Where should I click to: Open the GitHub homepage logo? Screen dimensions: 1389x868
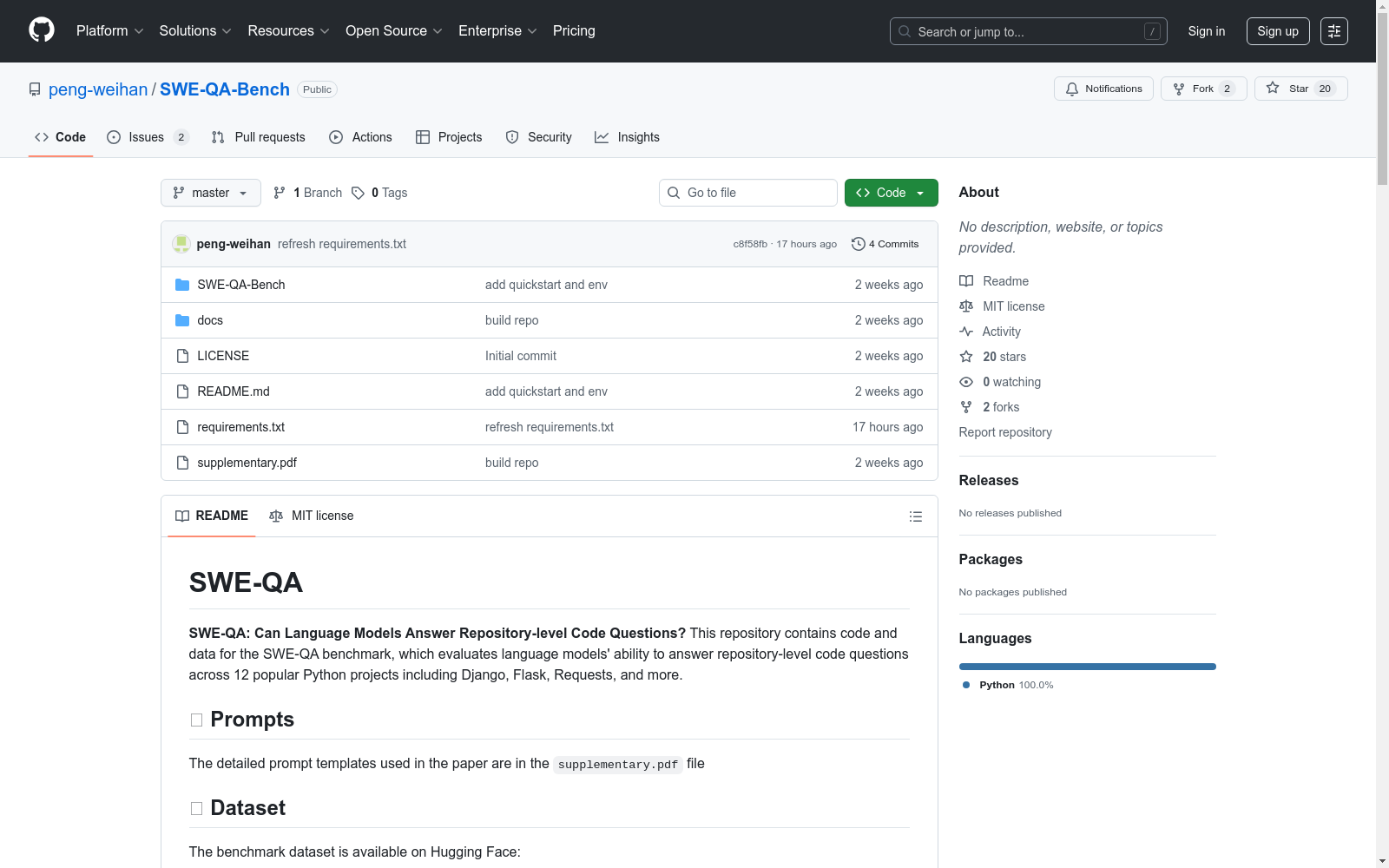click(42, 30)
